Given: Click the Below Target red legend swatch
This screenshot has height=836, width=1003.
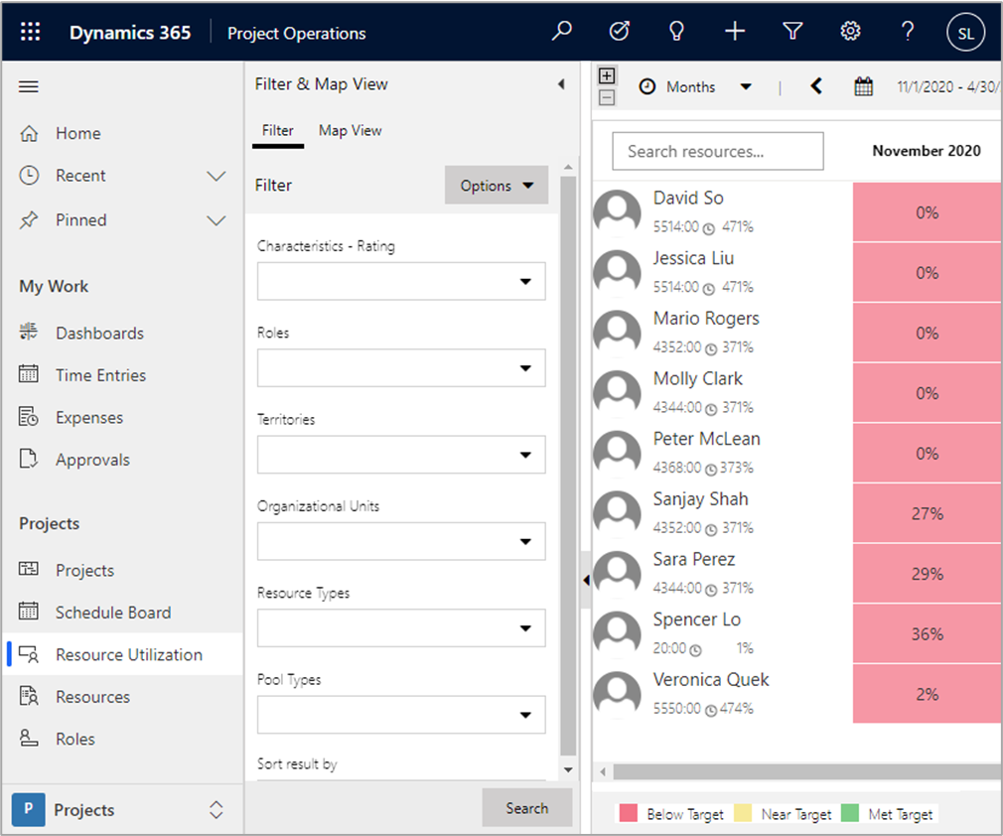Looking at the screenshot, I should pyautogui.click(x=628, y=813).
